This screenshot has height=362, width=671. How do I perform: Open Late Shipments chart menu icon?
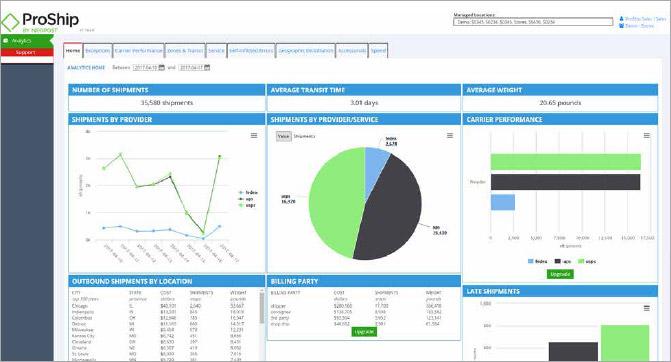click(647, 308)
